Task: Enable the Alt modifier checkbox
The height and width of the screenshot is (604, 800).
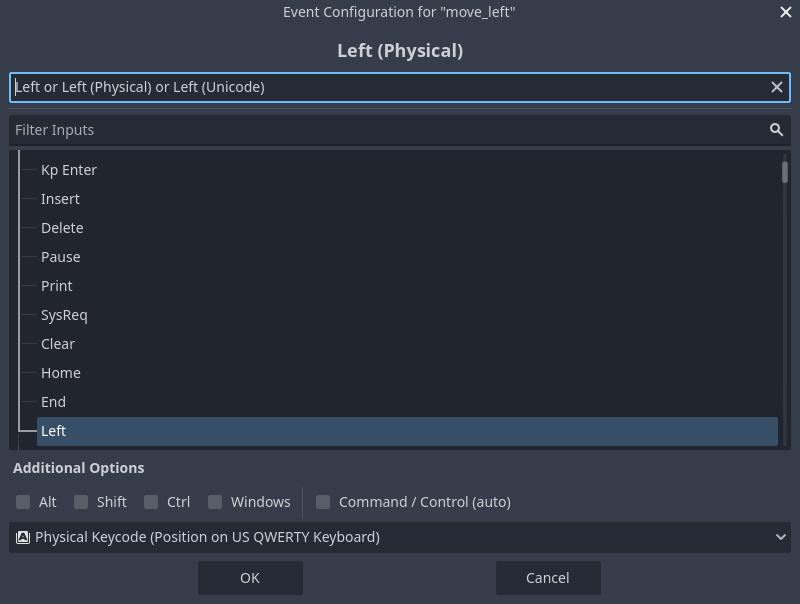Action: (x=23, y=502)
